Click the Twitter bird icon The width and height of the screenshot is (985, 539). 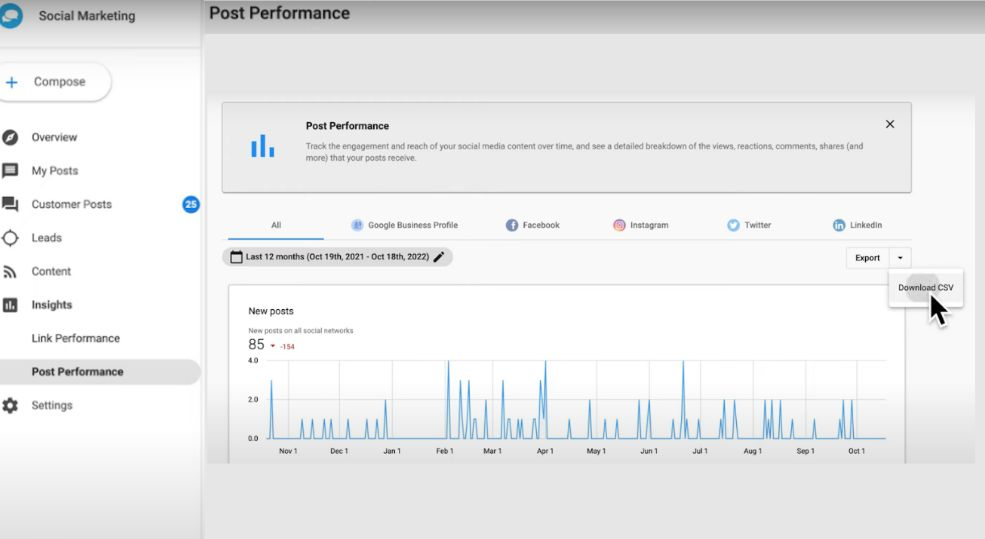[733, 225]
